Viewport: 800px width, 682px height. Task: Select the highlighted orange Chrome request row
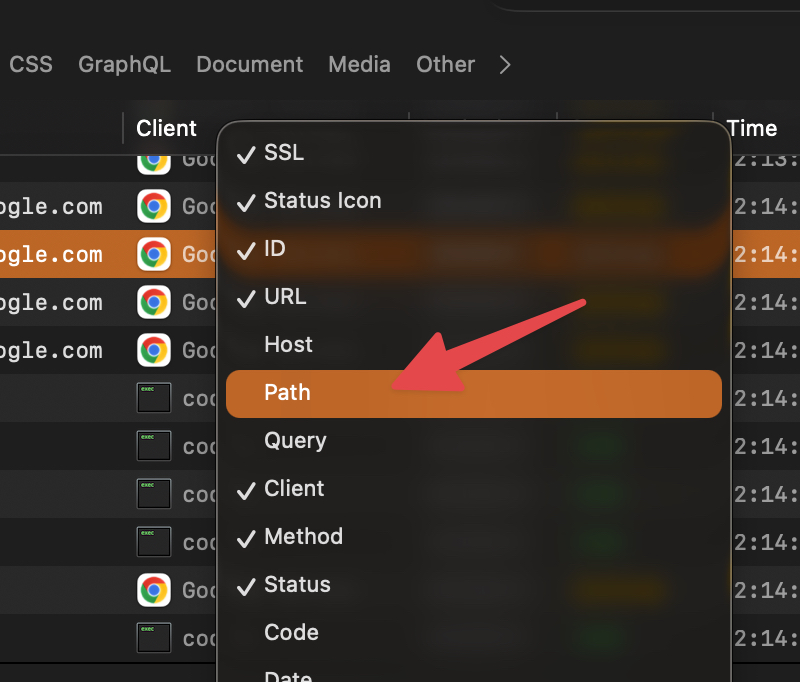click(x=107, y=254)
